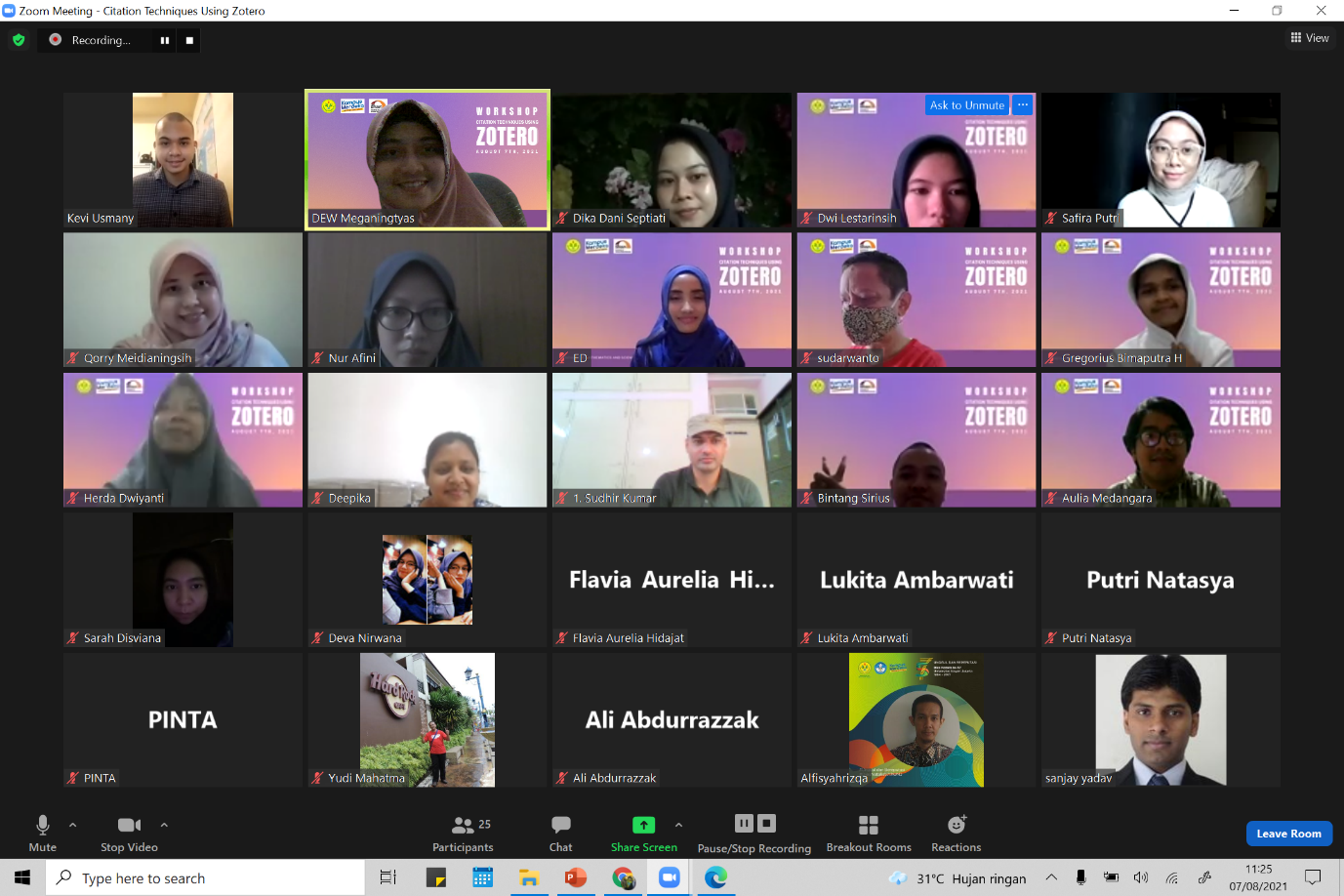This screenshot has height=896, width=1344.
Task: Click the Zoom icon in the title bar
Action: coord(9,11)
